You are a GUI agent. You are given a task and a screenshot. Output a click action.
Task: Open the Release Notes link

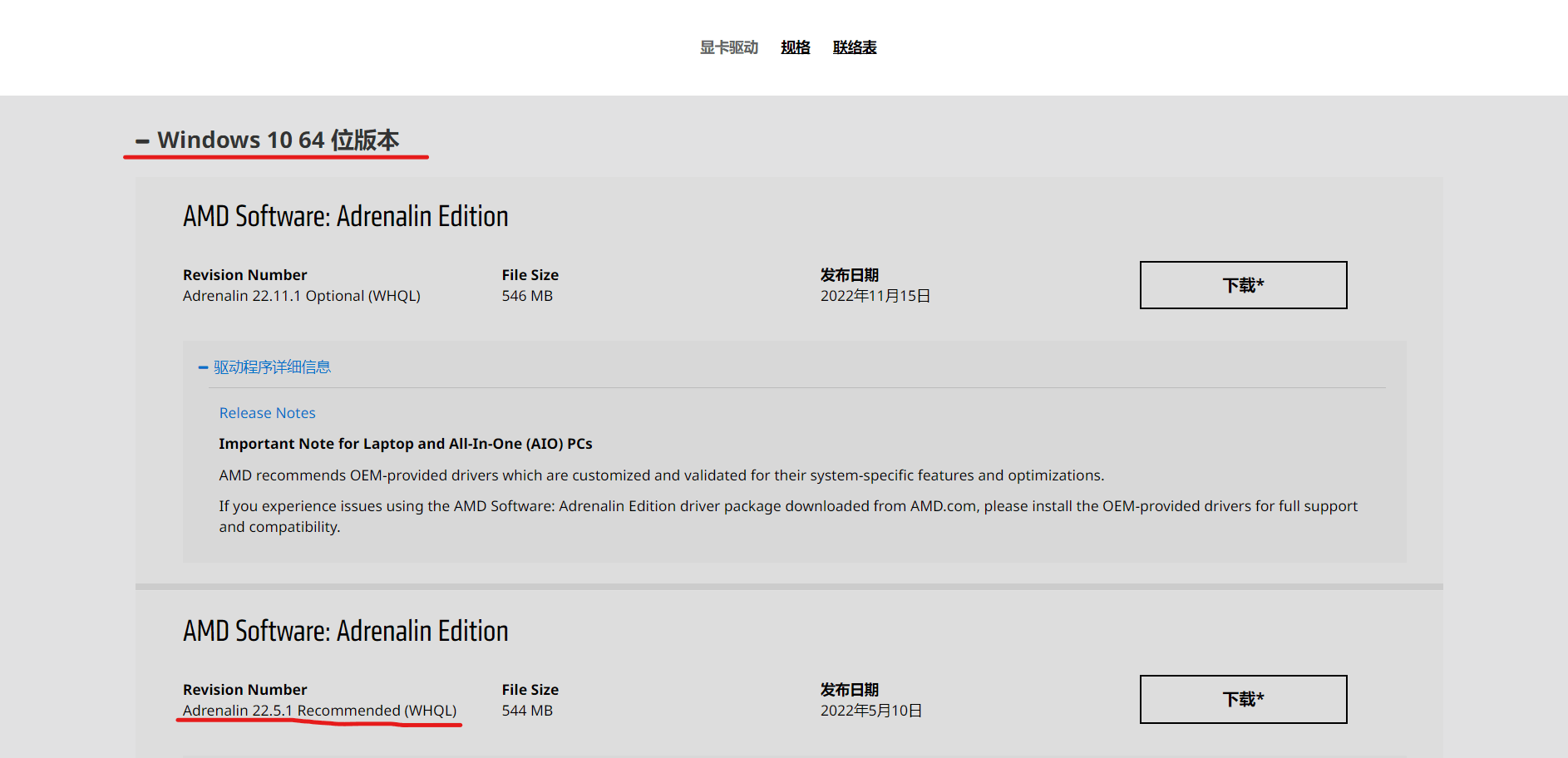pos(267,413)
